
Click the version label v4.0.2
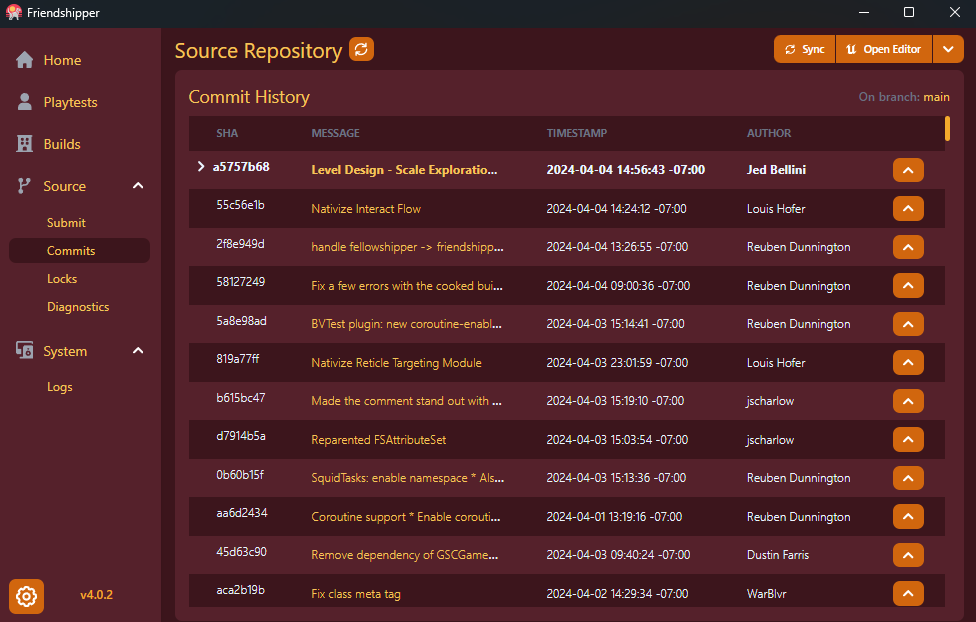click(96, 595)
